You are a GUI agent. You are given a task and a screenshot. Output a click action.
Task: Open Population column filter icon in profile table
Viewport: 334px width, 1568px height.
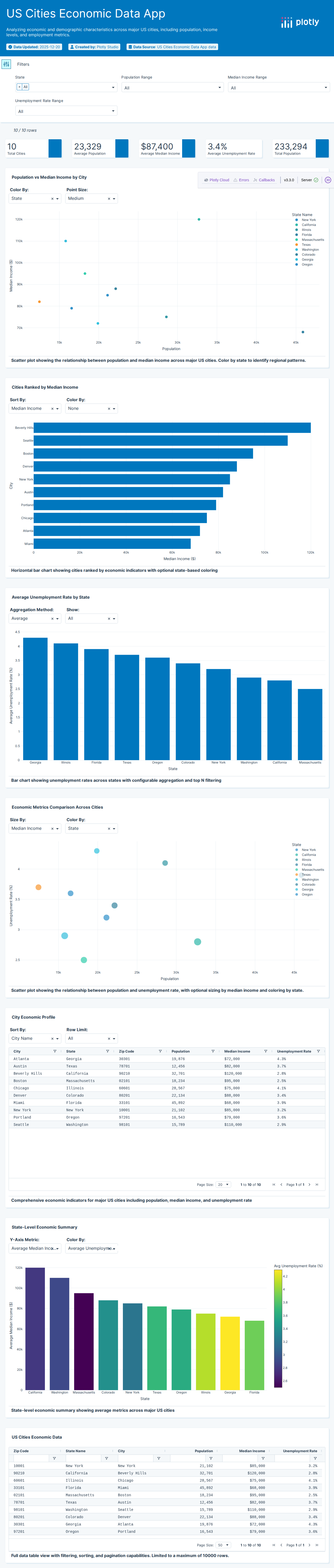(x=213, y=1051)
